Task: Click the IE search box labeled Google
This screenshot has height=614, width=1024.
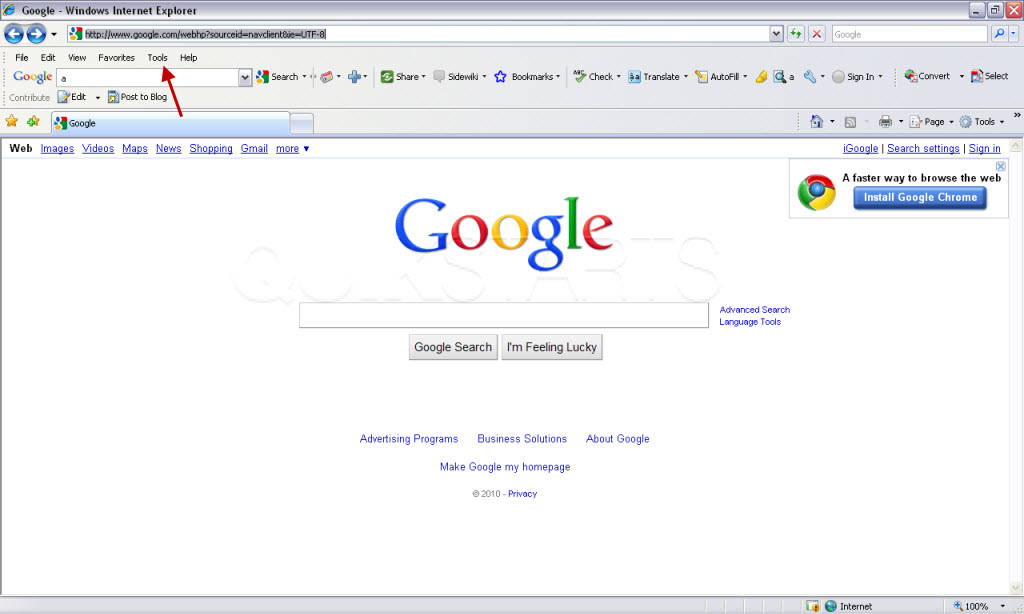Action: tap(909, 34)
